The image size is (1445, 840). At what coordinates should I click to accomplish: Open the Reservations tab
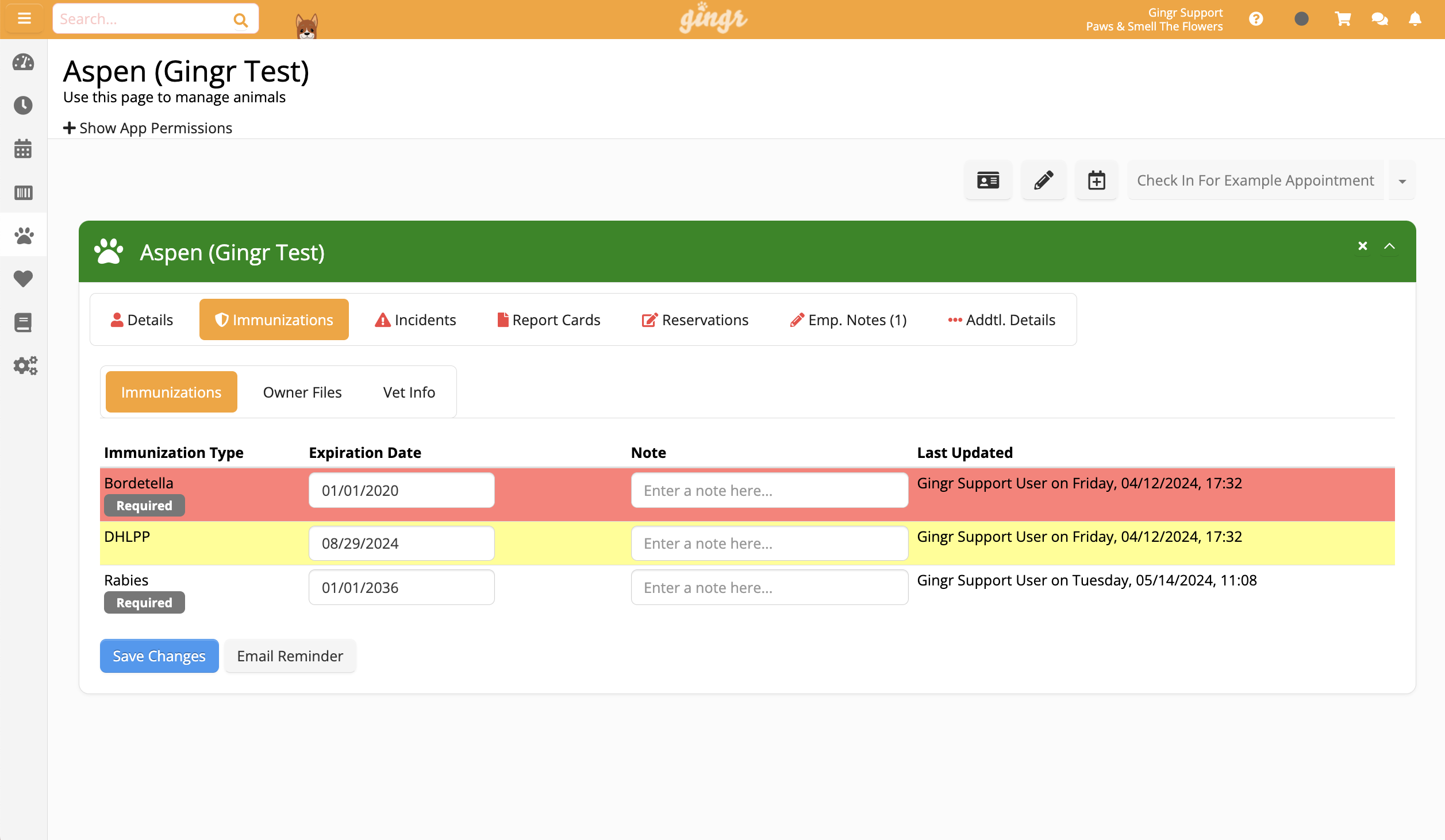click(695, 320)
